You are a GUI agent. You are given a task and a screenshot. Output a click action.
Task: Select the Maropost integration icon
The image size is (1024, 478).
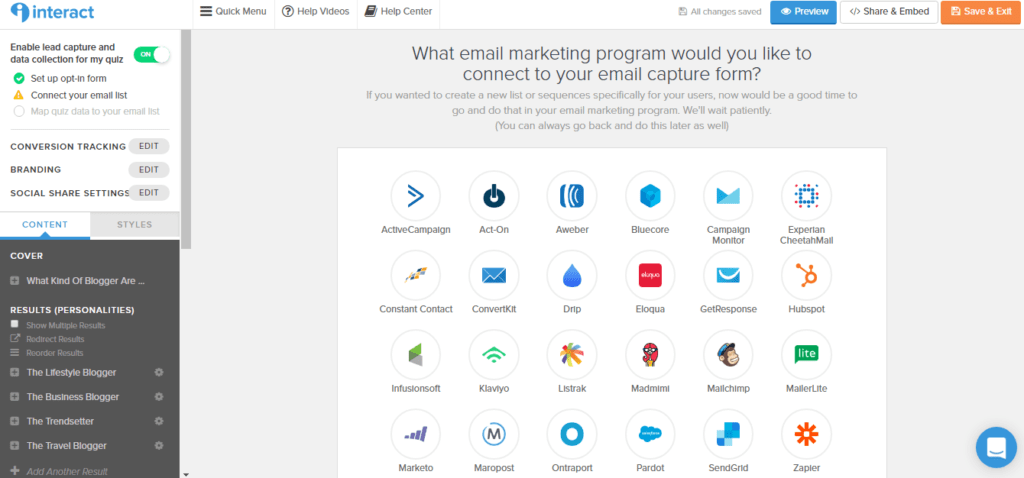[494, 434]
